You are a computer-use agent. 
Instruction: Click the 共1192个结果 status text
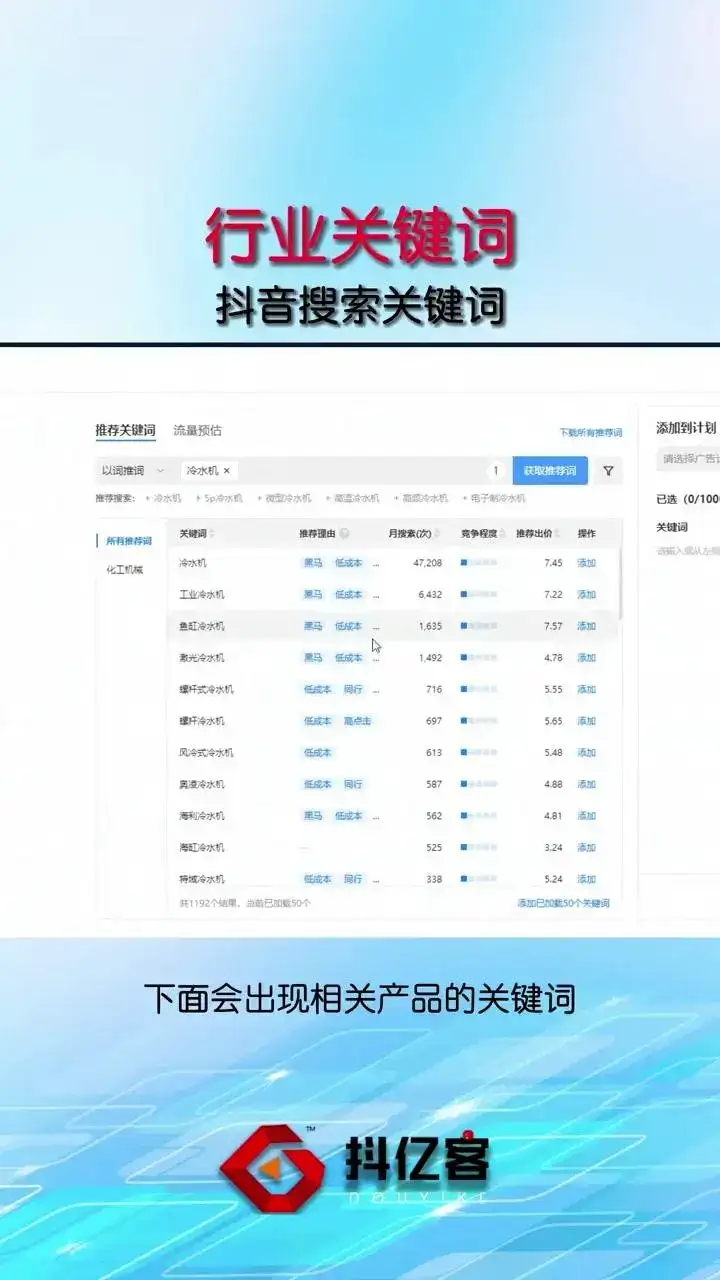(x=210, y=903)
